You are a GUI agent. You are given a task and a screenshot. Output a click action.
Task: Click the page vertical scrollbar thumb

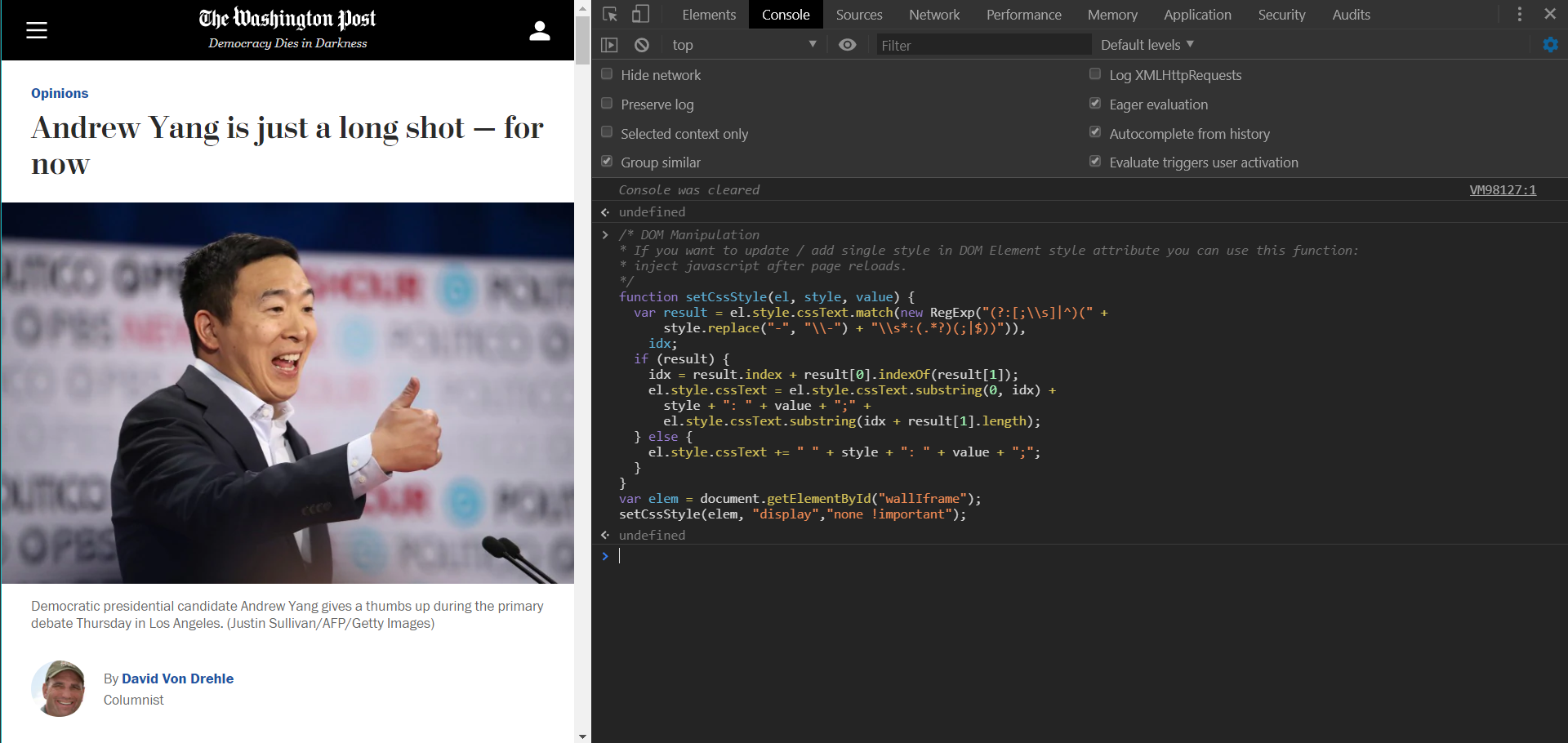point(582,39)
